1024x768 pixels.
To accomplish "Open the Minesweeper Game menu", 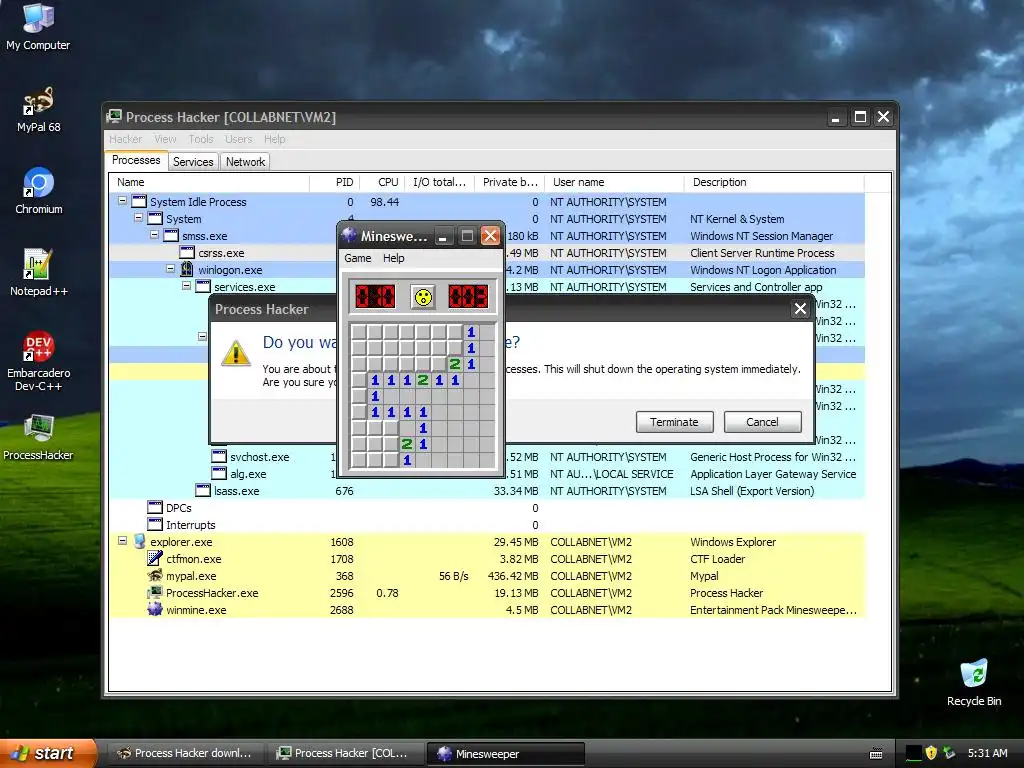I will click(x=358, y=258).
